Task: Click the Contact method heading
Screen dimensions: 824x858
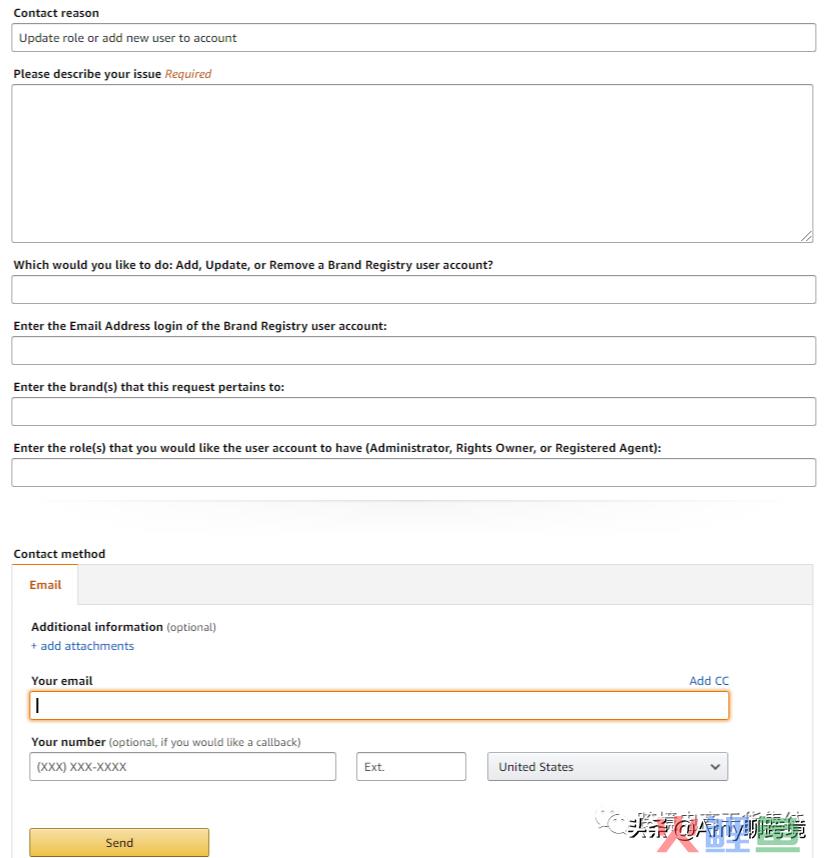Action: click(59, 554)
